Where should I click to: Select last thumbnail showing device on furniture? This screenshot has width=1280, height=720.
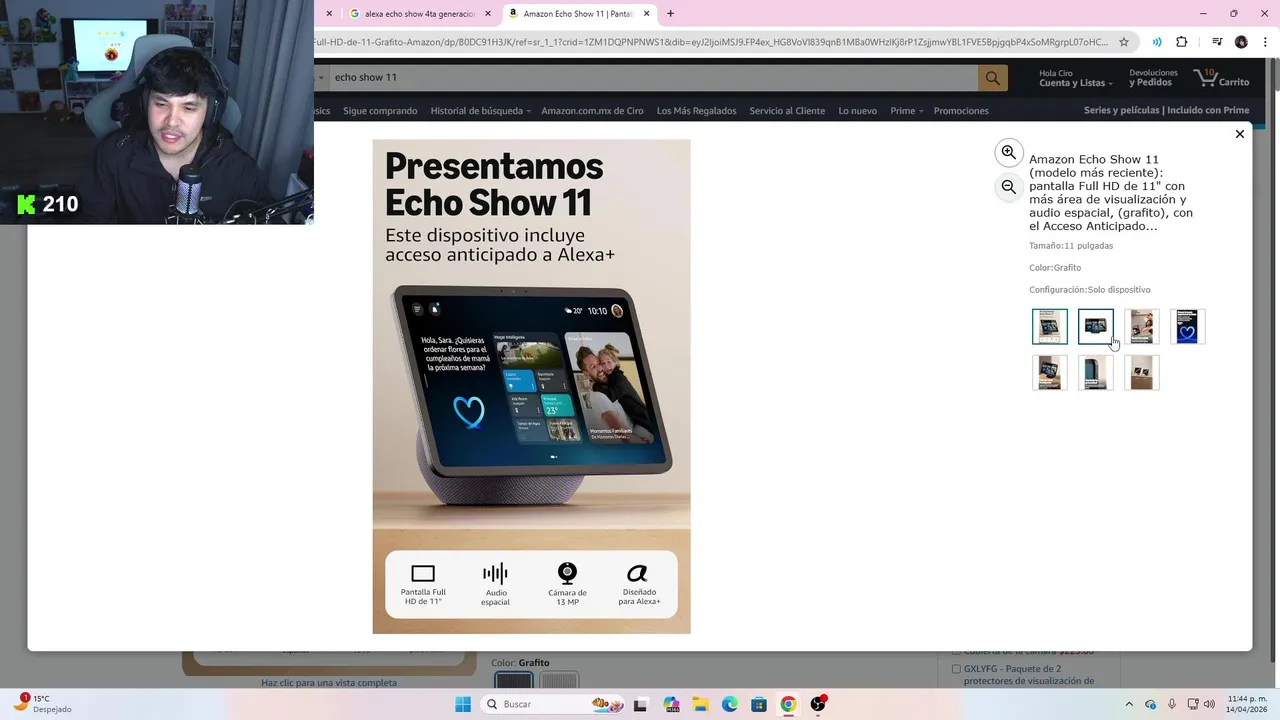coord(1142,373)
